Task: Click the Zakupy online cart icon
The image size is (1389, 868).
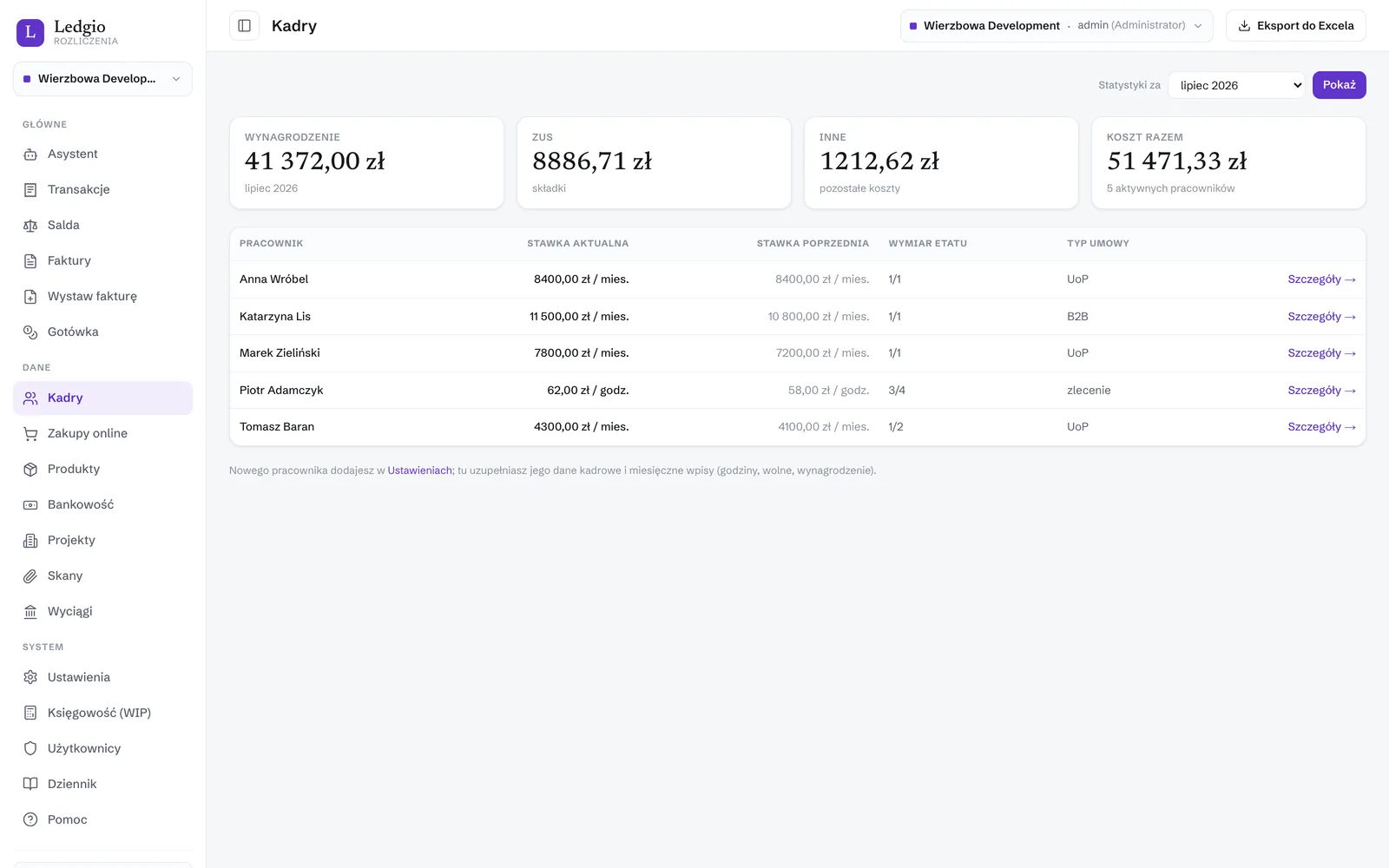Action: [x=30, y=434]
